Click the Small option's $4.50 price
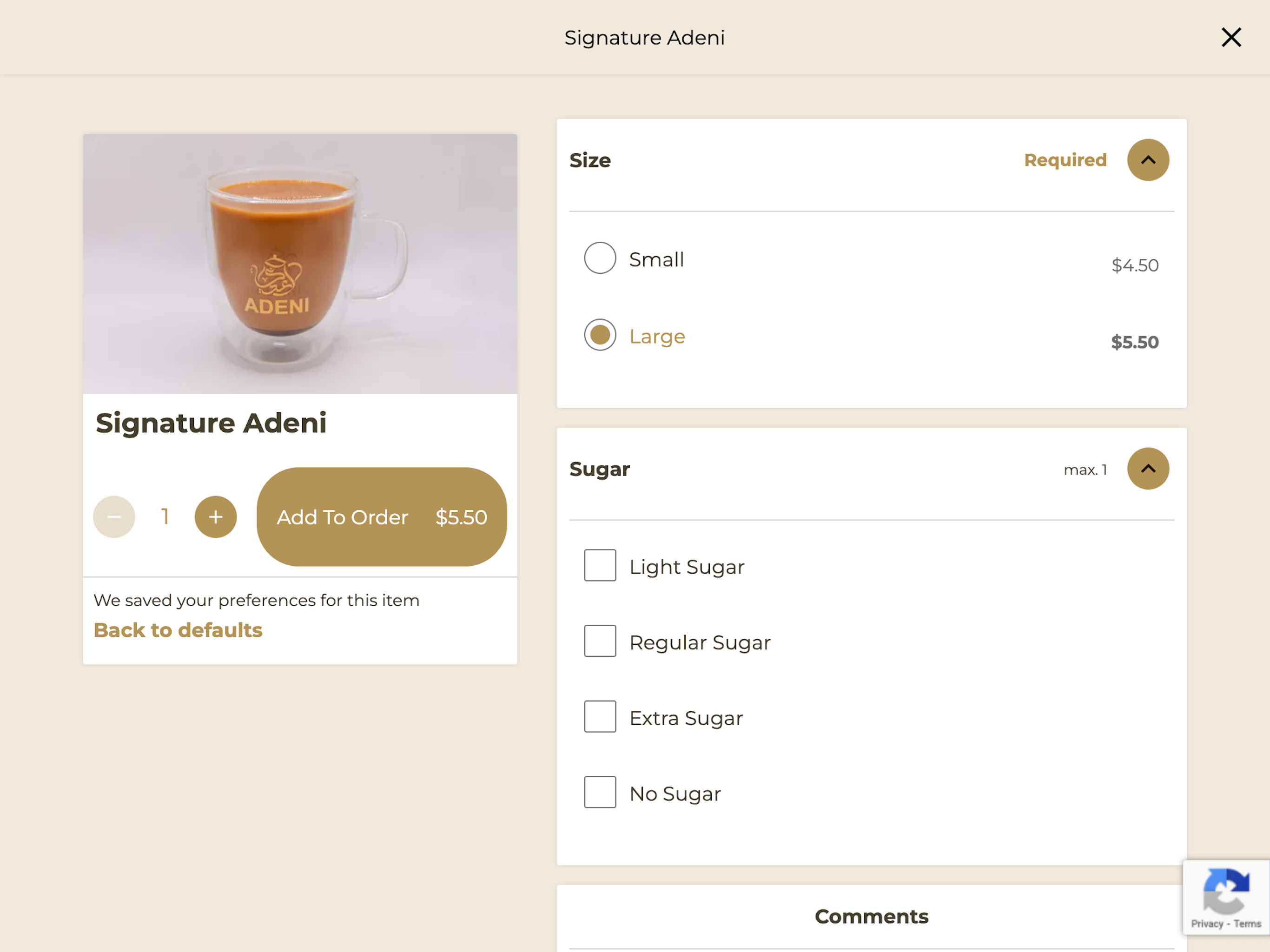 pos(1135,265)
